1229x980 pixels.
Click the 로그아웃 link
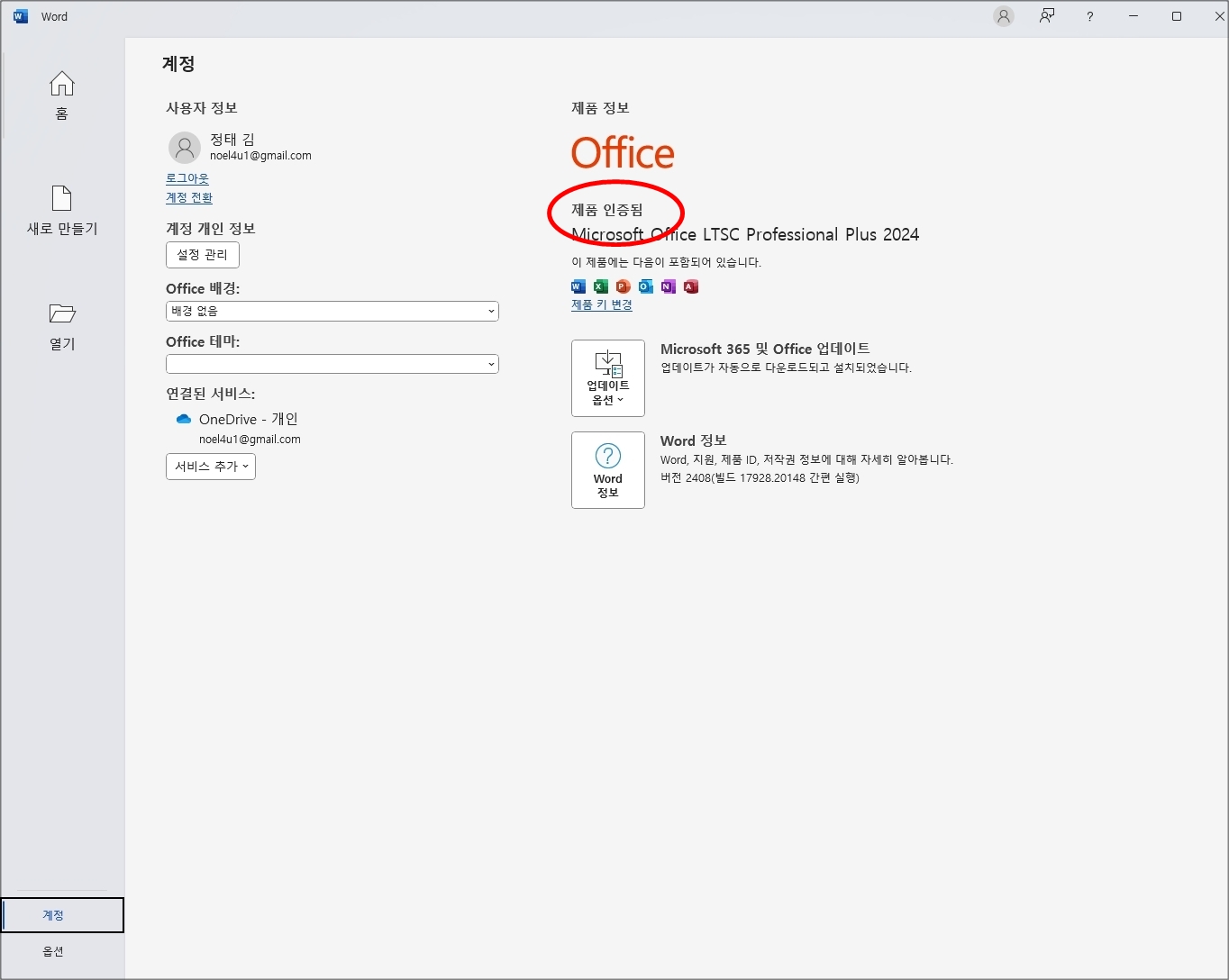(x=187, y=179)
